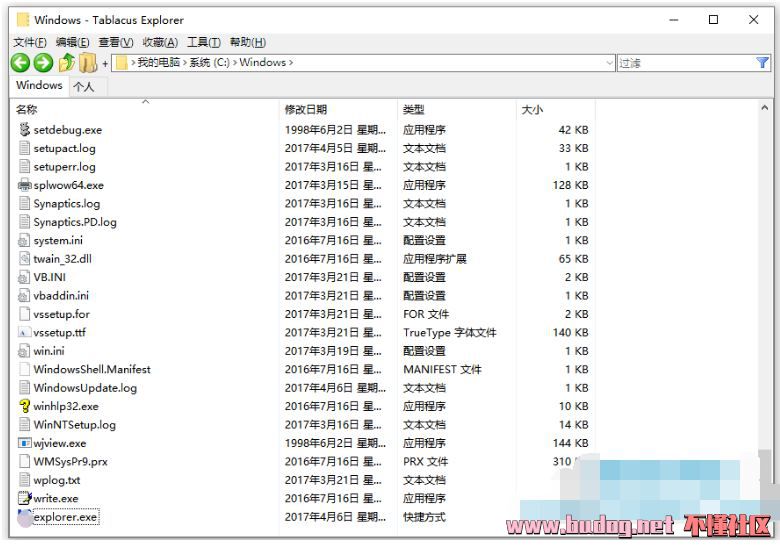Click the WindowsShell.Manifest file icon

point(24,369)
